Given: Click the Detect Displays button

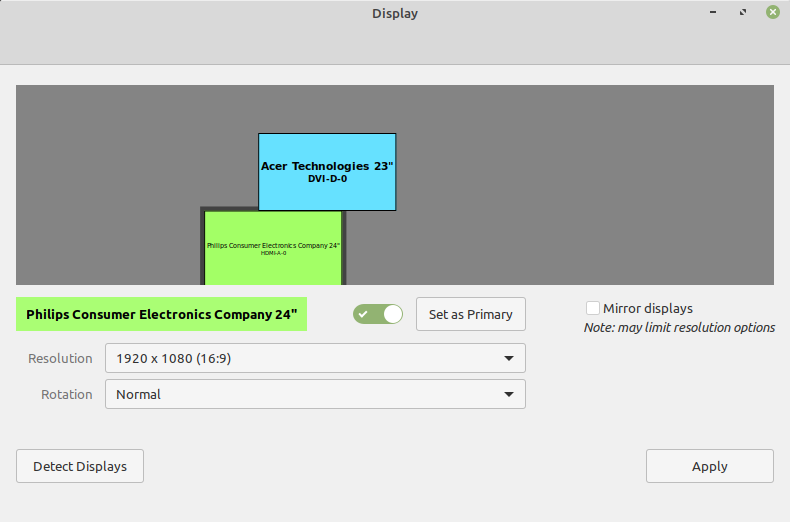Looking at the screenshot, I should pyautogui.click(x=80, y=466).
